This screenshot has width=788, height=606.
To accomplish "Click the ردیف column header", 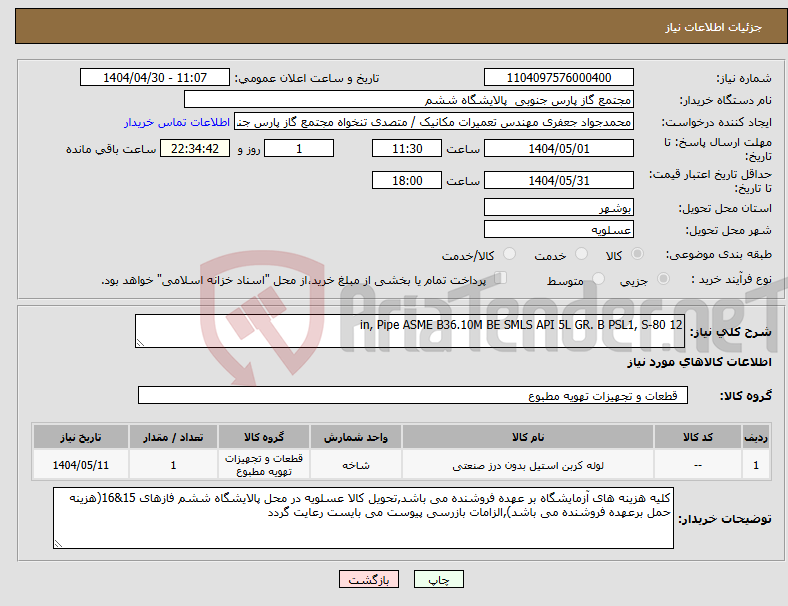I will coord(755,437).
